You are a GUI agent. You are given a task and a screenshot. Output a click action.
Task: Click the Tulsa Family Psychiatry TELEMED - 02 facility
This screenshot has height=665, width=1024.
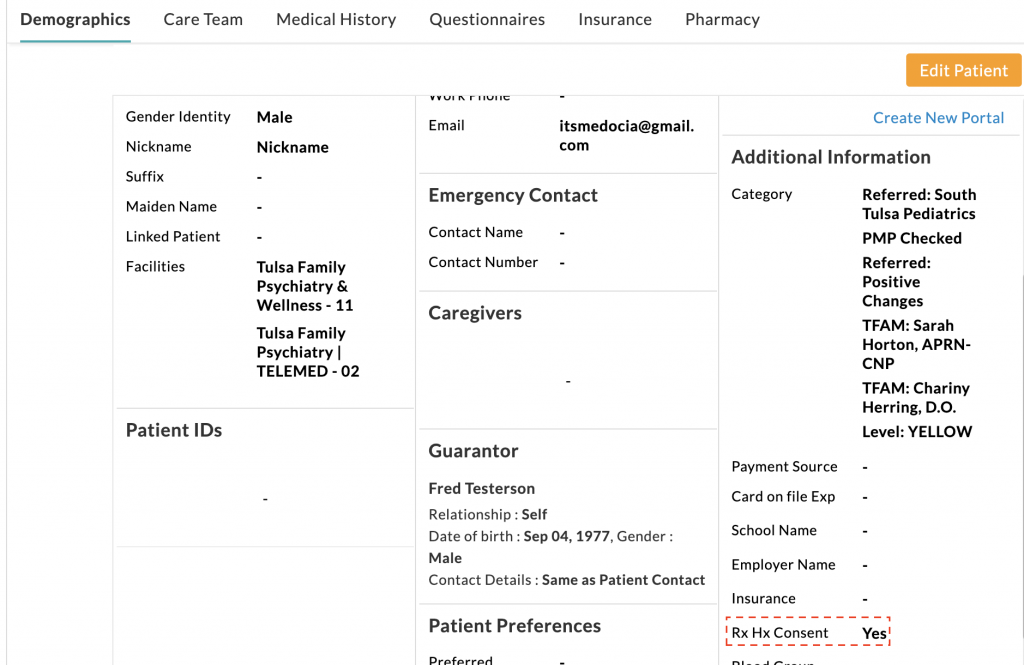click(x=307, y=352)
